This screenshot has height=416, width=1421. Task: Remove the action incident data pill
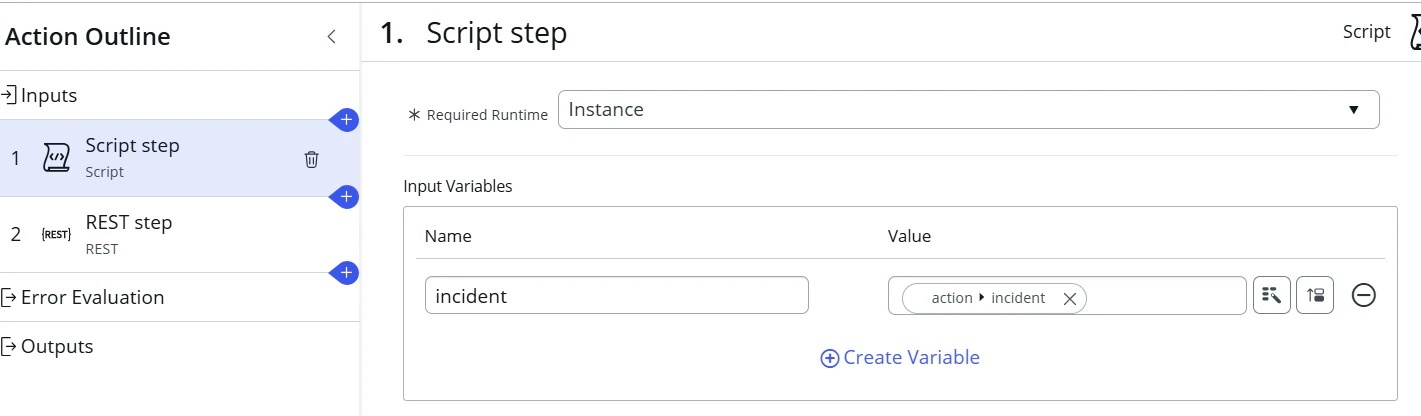(x=1069, y=298)
